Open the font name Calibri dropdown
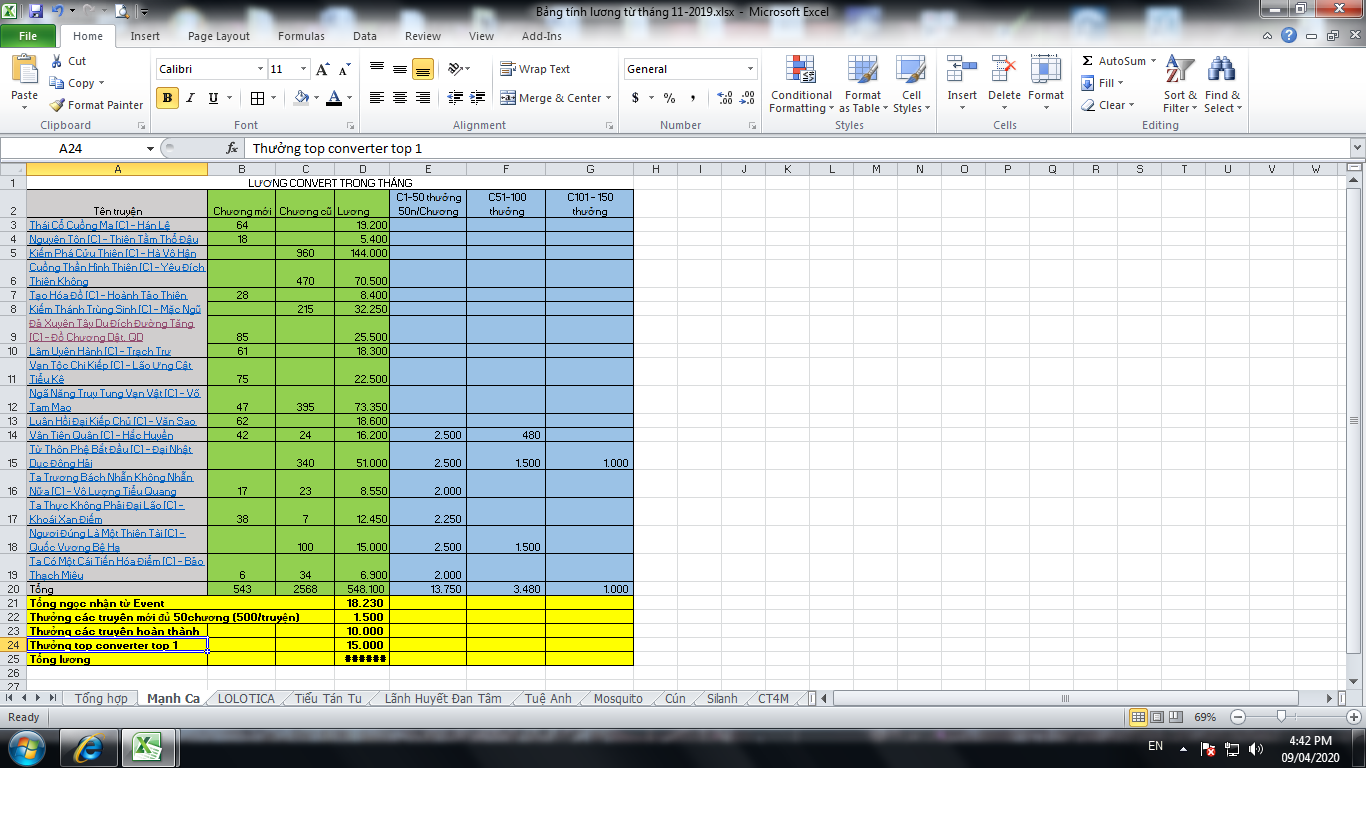 260,69
